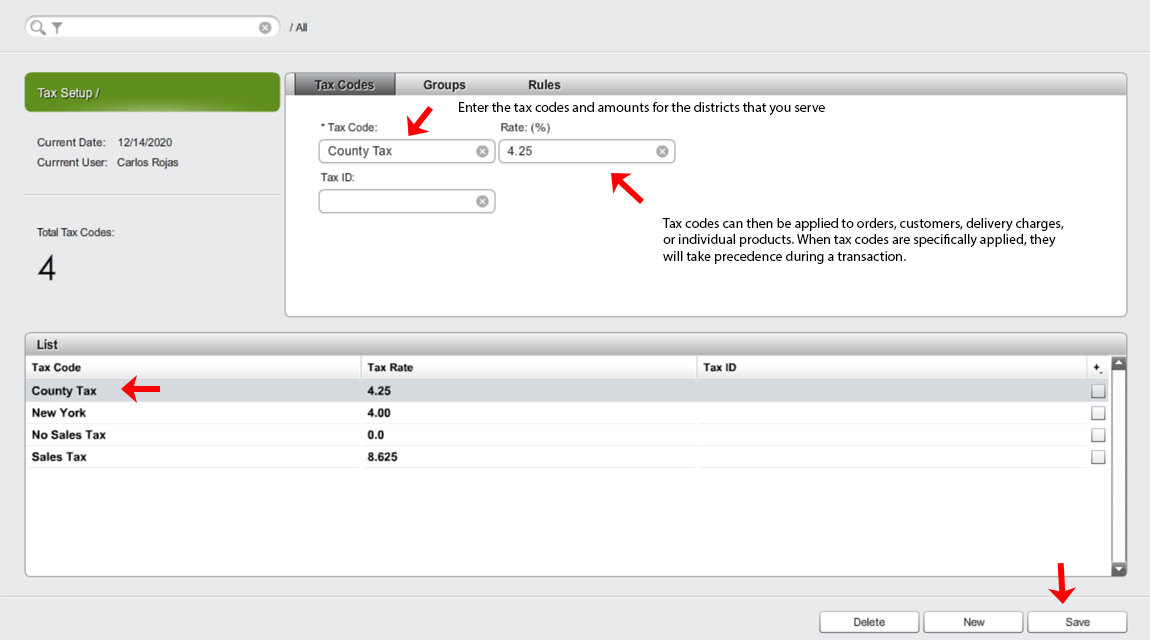Viewport: 1150px width, 640px height.
Task: Clear the search box with X icon
Action: point(265,28)
